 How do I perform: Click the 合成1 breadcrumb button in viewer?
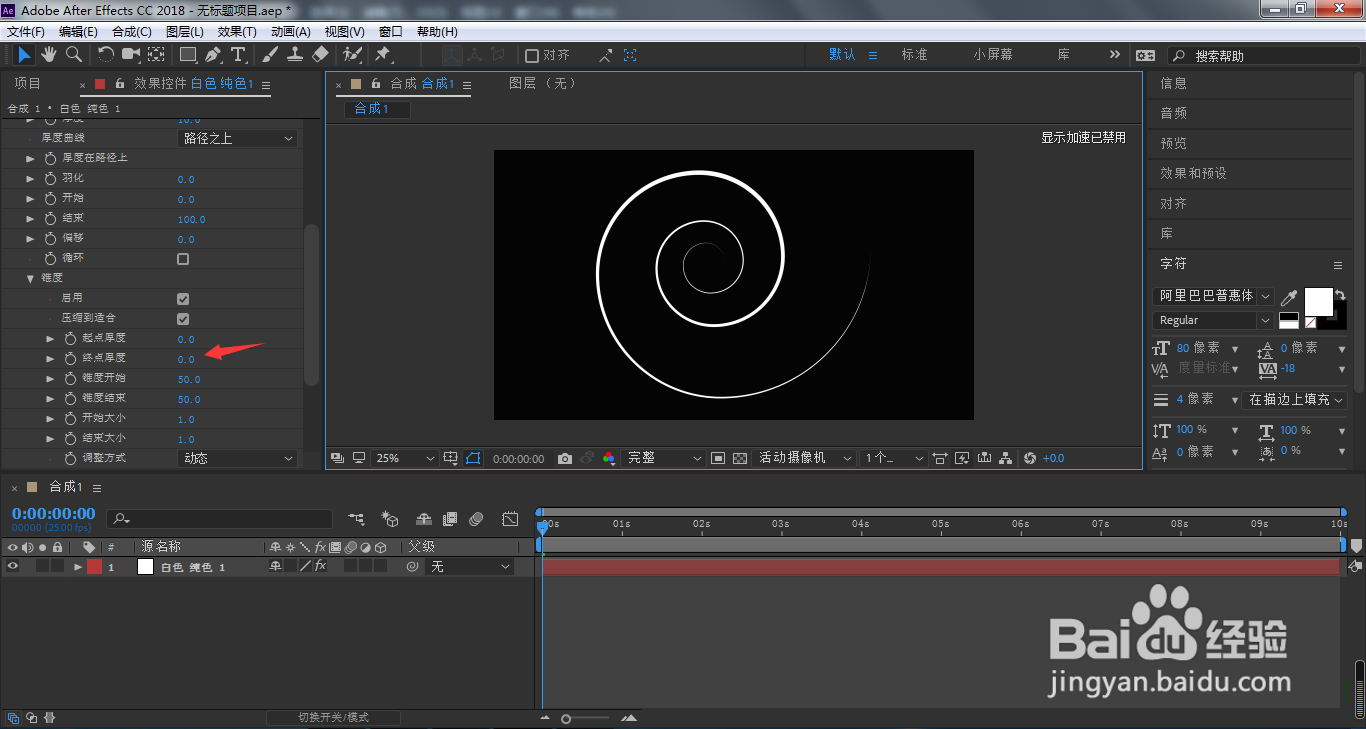(x=377, y=109)
